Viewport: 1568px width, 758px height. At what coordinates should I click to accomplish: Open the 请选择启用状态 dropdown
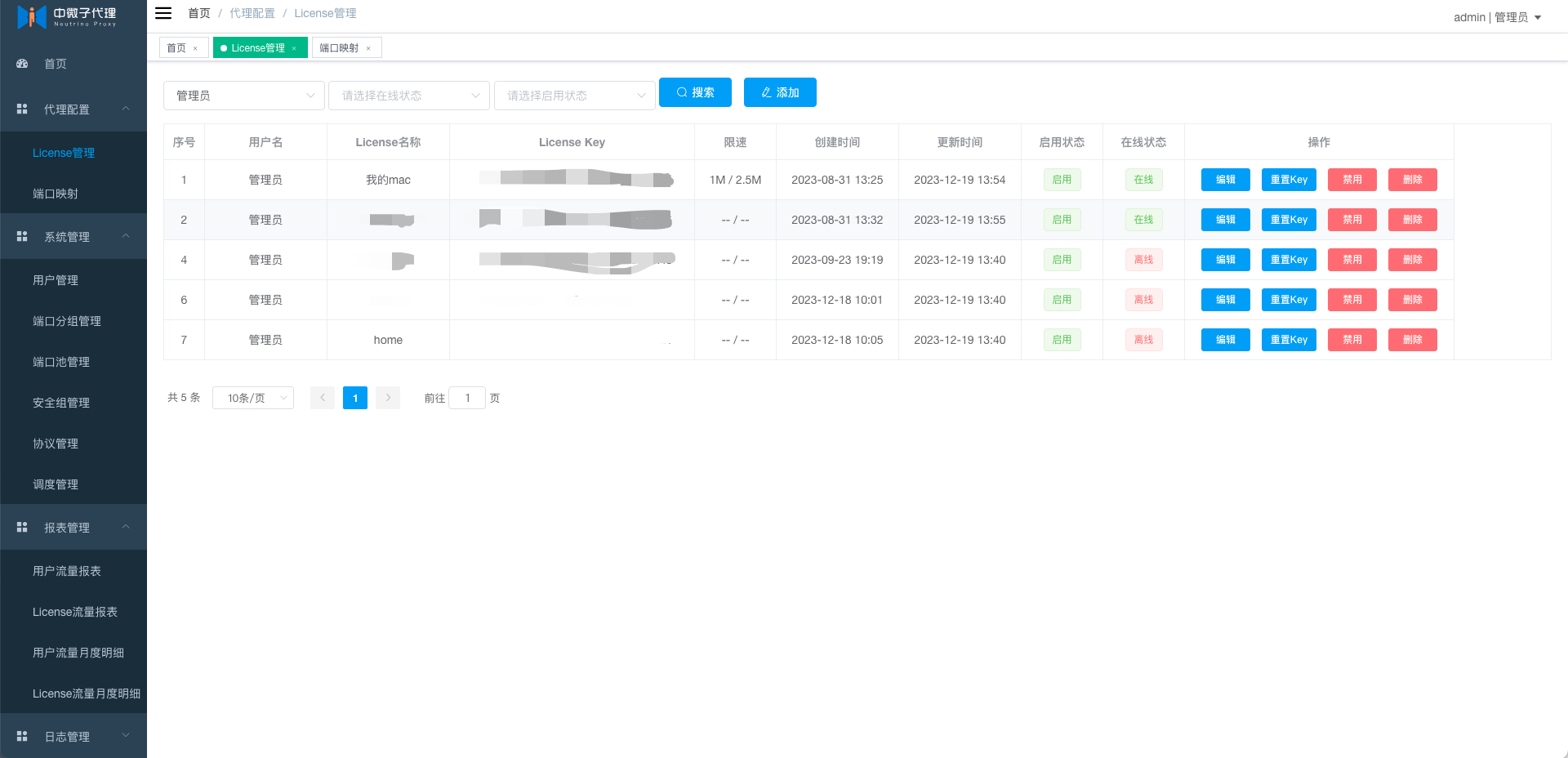coord(574,96)
